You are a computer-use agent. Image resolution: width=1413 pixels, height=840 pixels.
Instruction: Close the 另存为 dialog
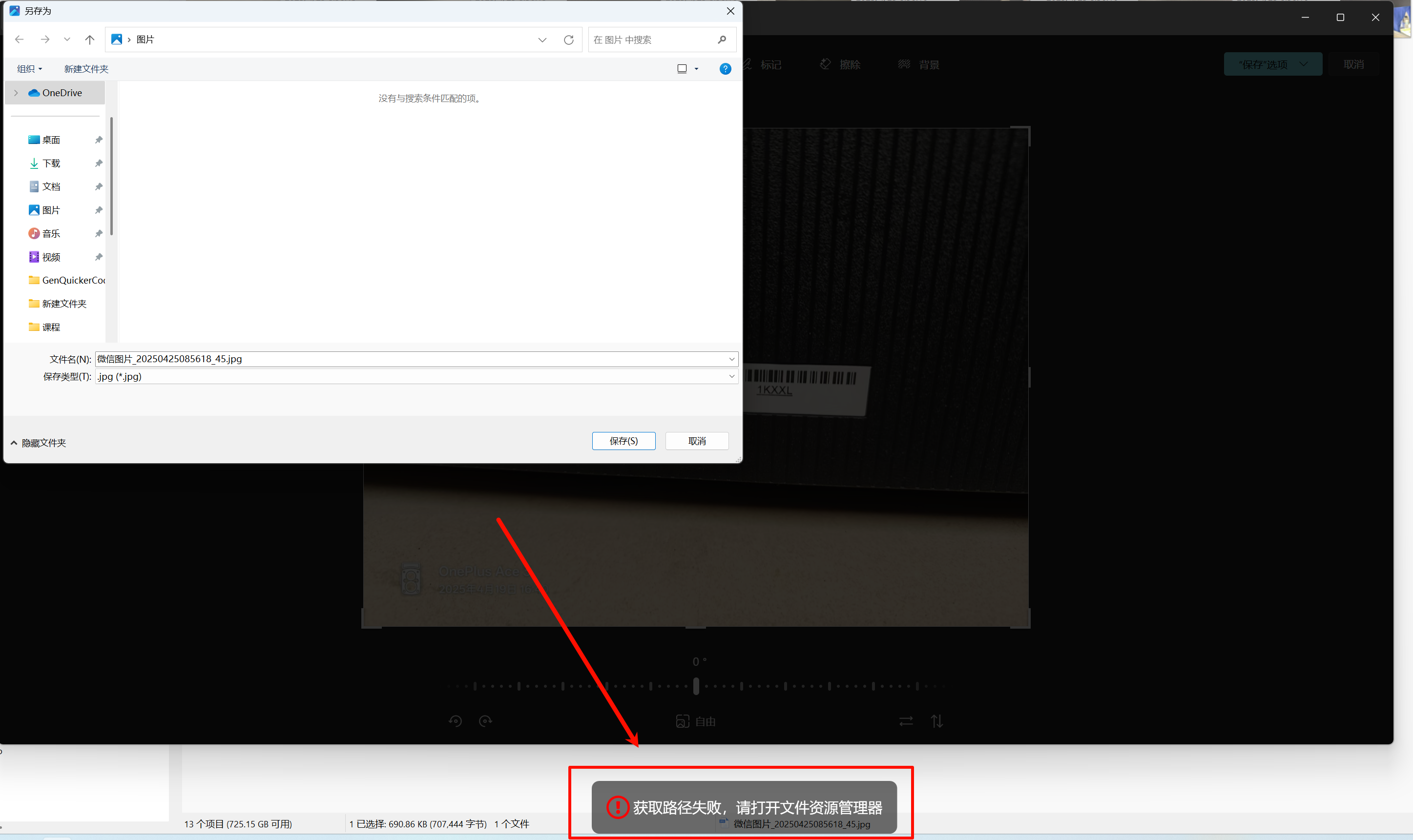[730, 11]
